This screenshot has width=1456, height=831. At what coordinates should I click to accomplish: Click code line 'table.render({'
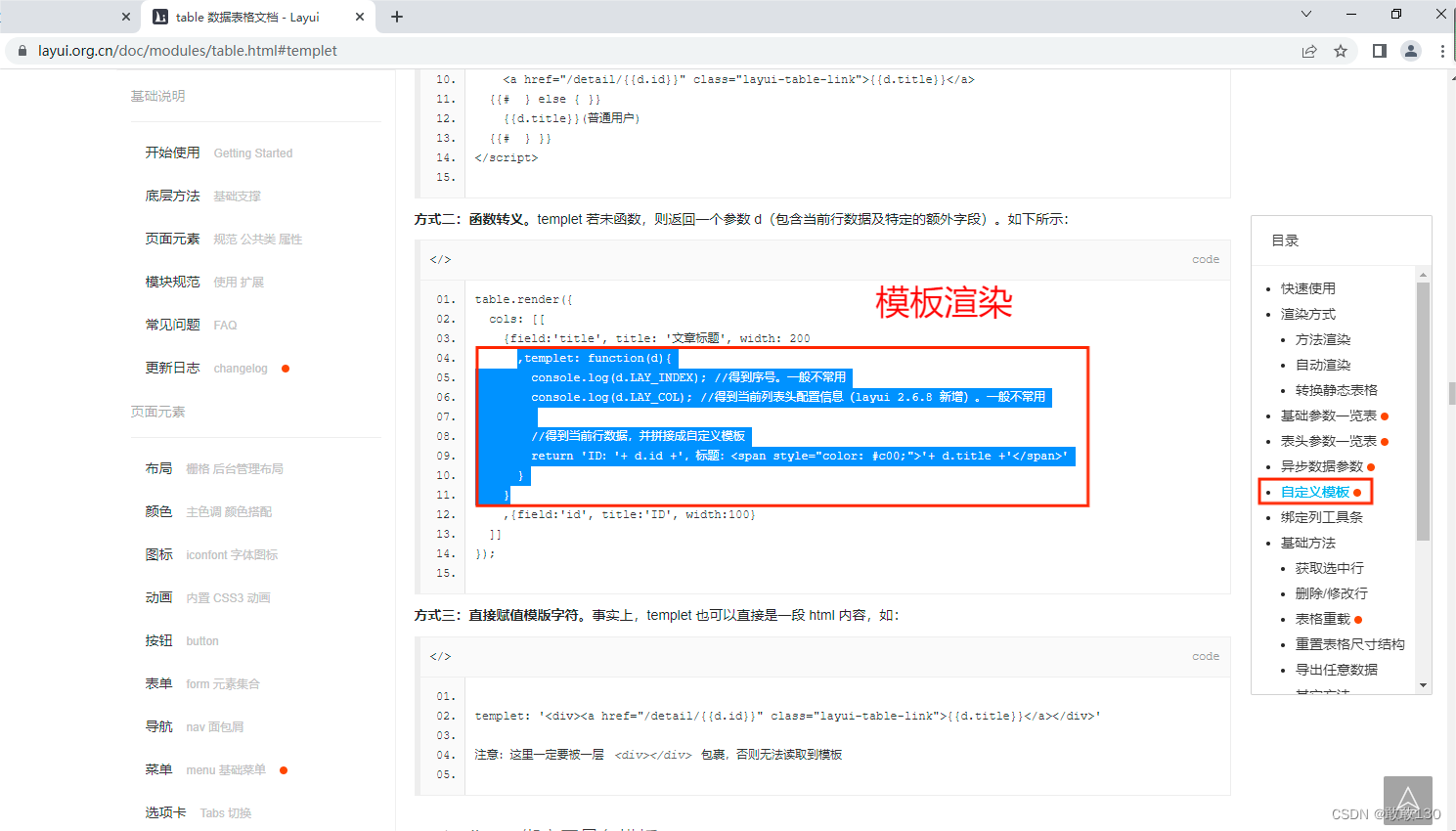point(524,299)
